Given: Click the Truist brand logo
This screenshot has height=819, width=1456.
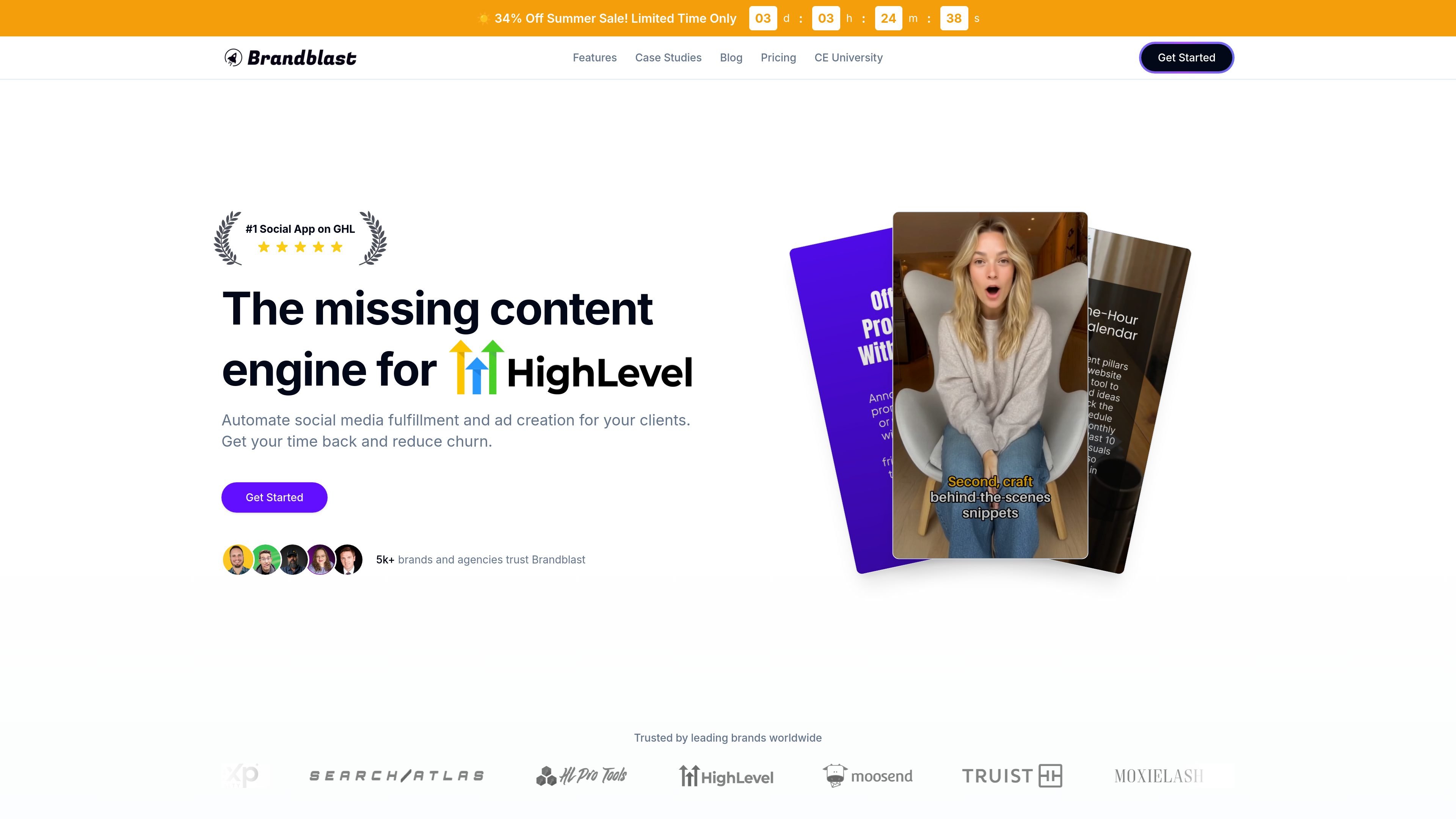Looking at the screenshot, I should click(x=1012, y=775).
